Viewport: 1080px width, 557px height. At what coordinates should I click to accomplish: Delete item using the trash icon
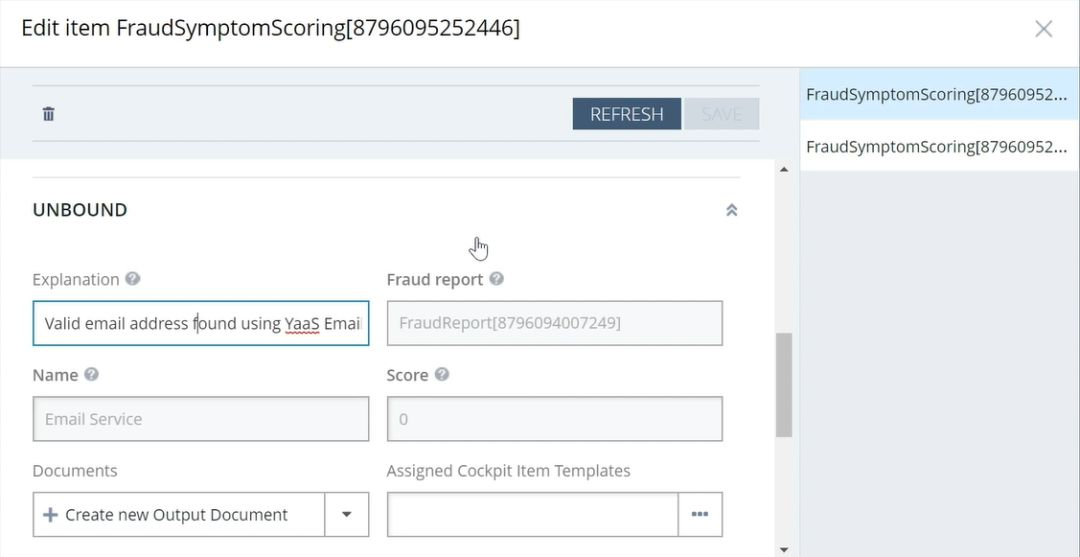[48, 114]
